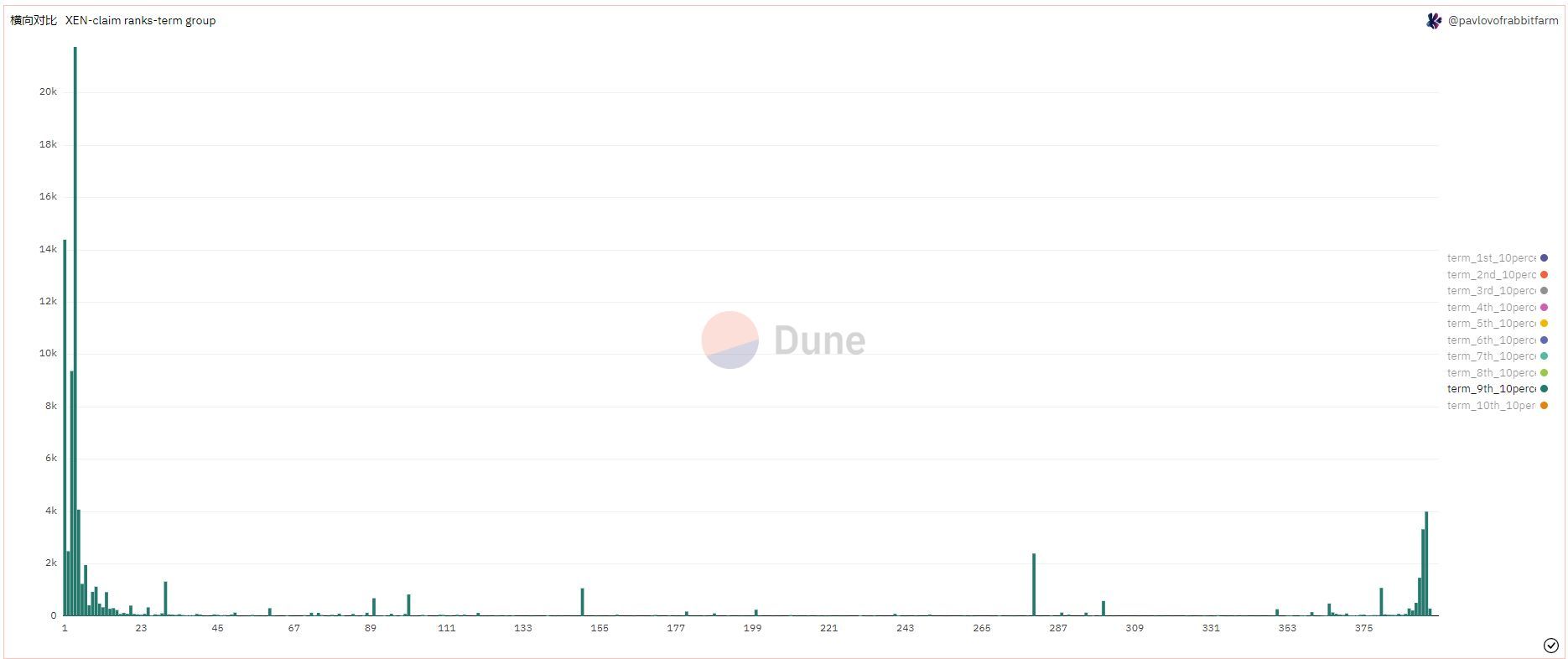Click x-axis label 23
This screenshot has width=1568, height=659.
pos(141,628)
